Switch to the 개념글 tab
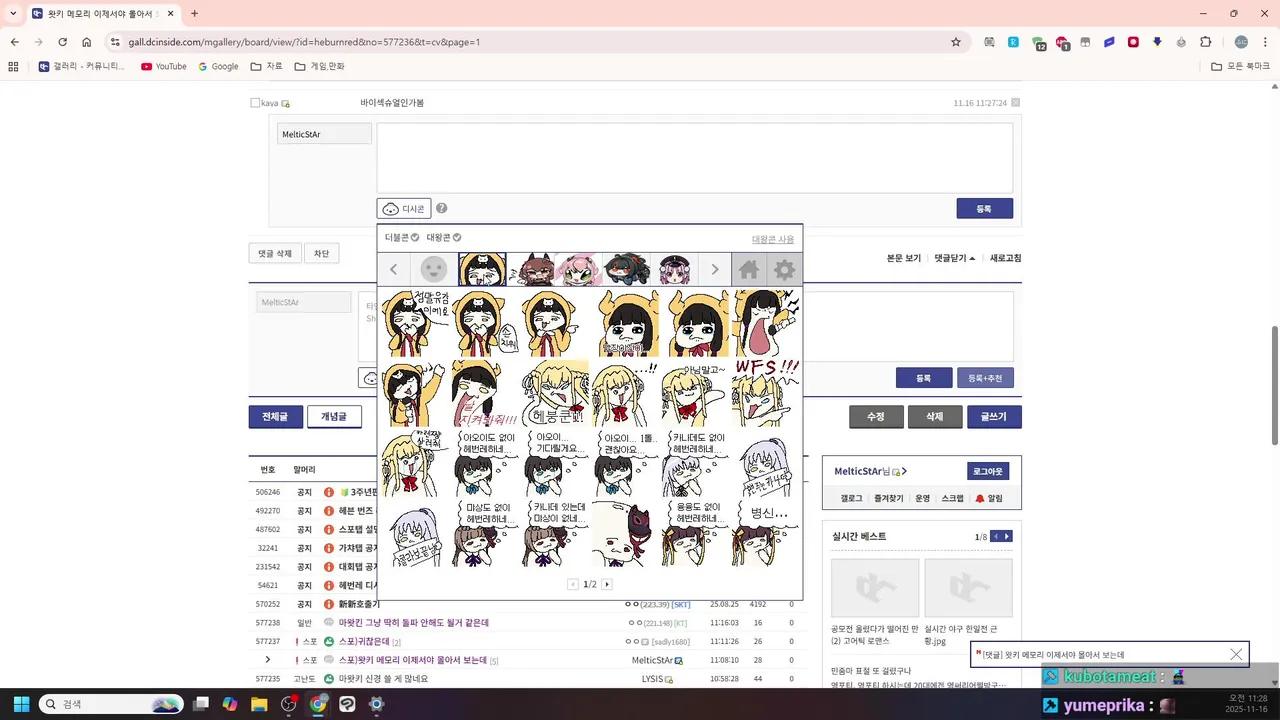This screenshot has width=1280, height=720. click(334, 416)
